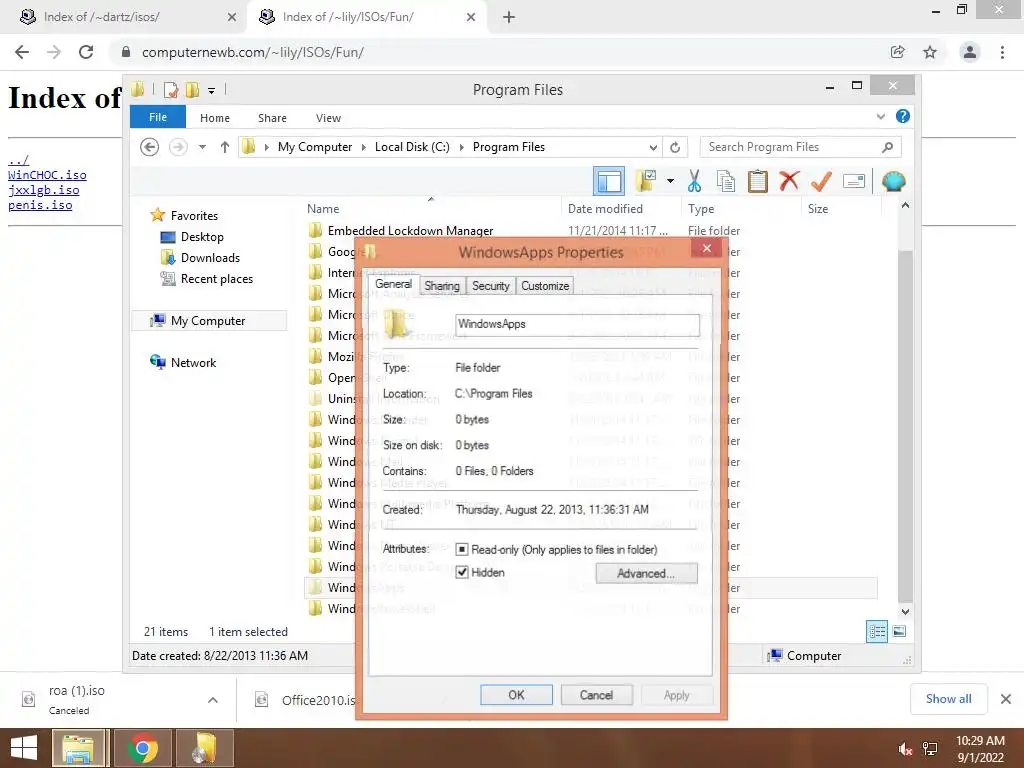The image size is (1024, 768).
Task: Open Chrome three-dot menu
Action: [1002, 52]
